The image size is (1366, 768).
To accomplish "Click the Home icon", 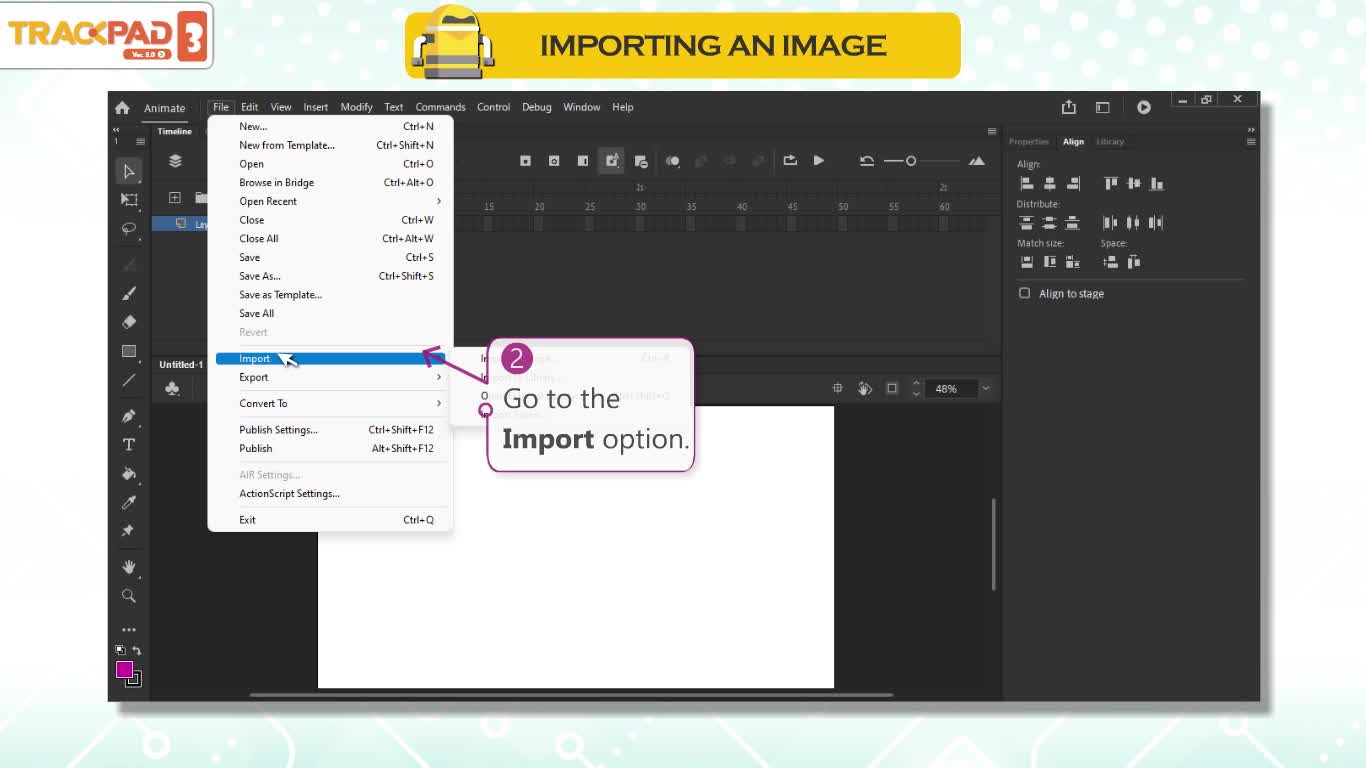I will (x=122, y=108).
